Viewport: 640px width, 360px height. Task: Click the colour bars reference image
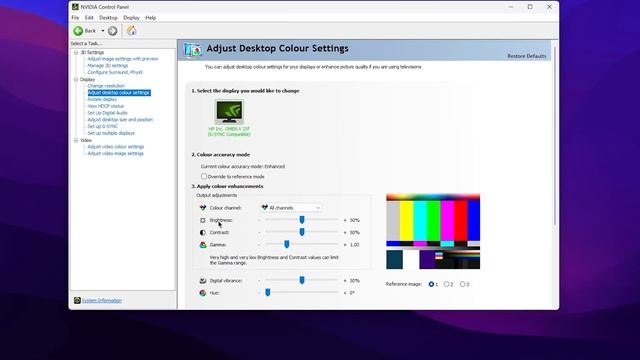click(433, 231)
